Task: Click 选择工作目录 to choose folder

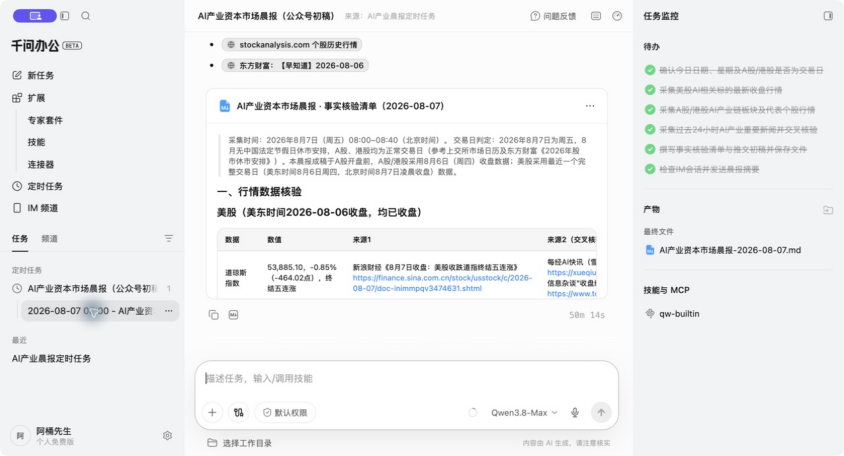Action: [x=240, y=443]
